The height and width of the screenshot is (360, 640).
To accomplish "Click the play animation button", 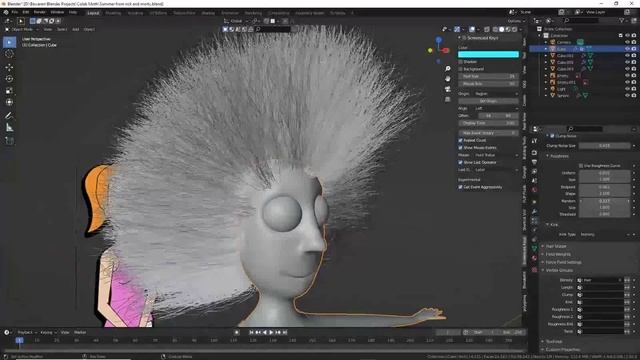I will coord(271,332).
